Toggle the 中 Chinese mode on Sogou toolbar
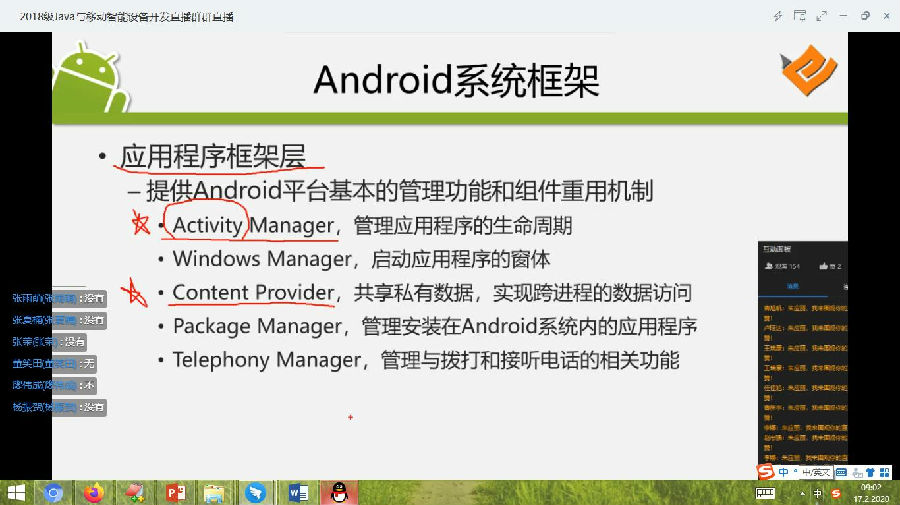The image size is (900, 505). coord(783,472)
